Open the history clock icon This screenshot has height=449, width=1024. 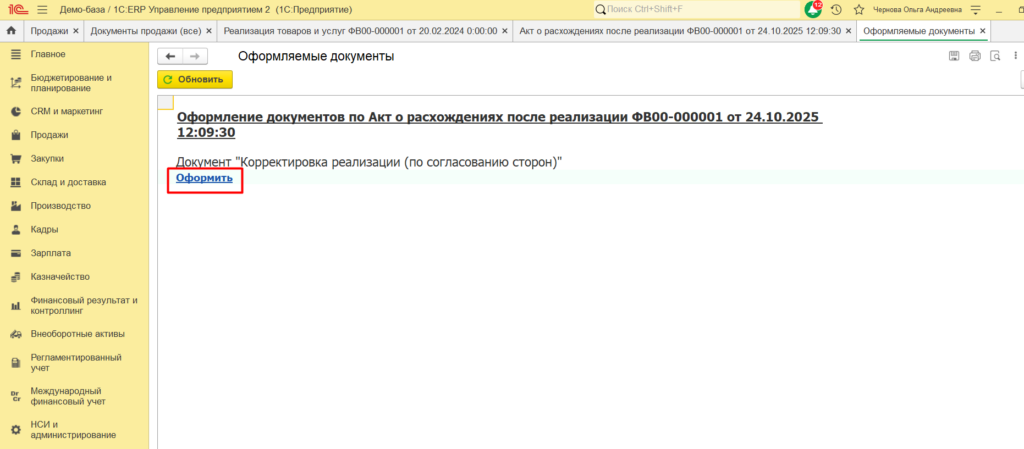836,10
